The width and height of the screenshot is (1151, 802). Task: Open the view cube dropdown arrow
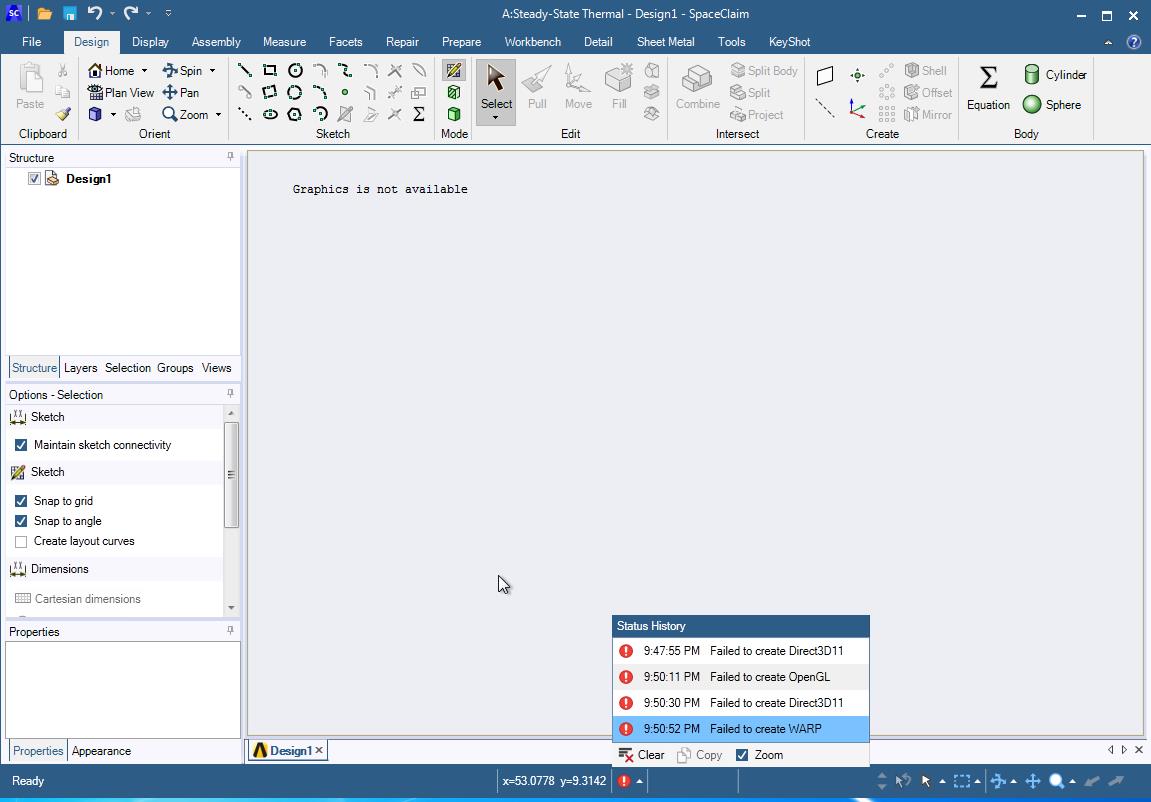tap(113, 114)
